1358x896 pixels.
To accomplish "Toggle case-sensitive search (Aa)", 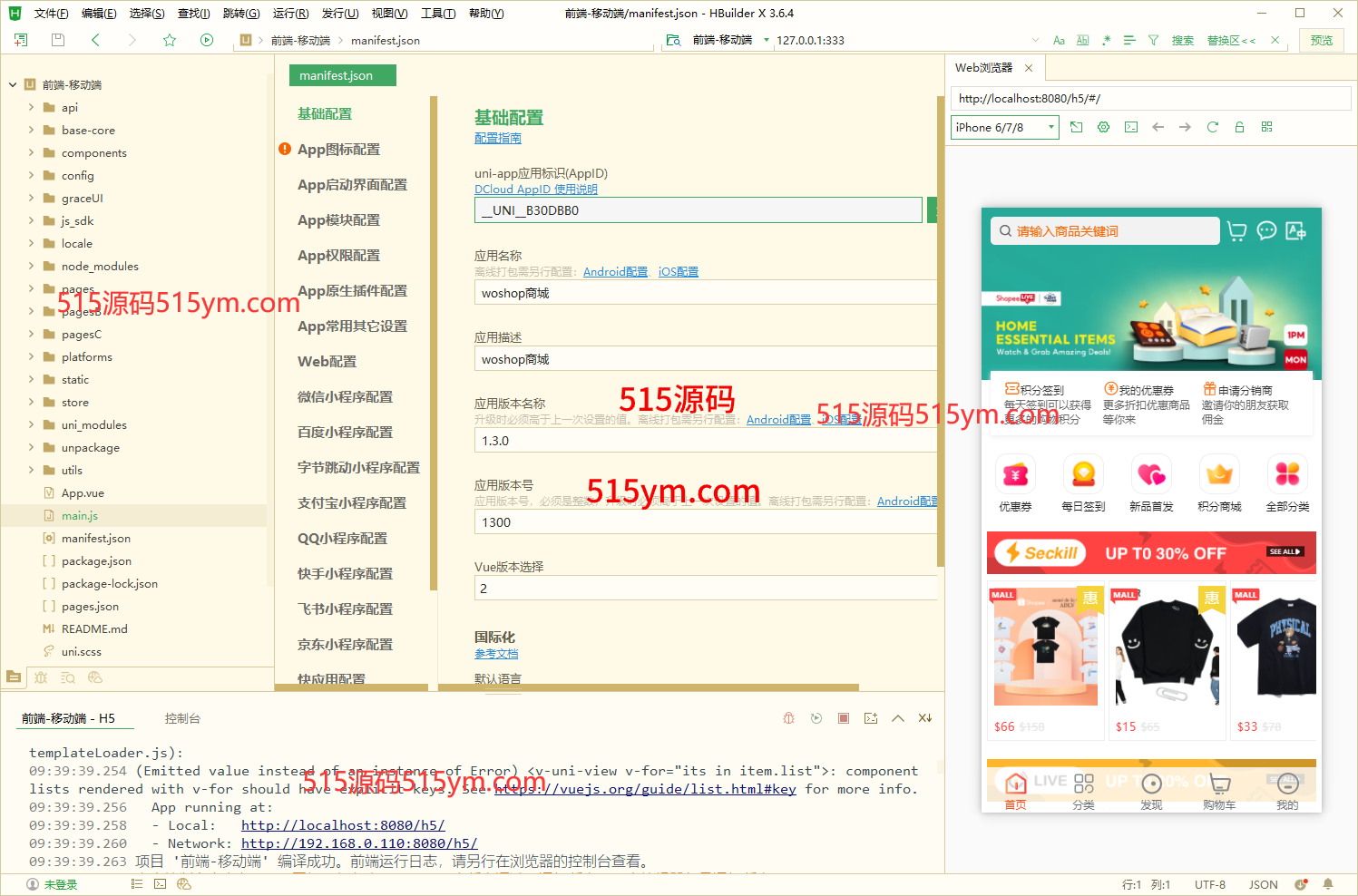I will click(1059, 40).
